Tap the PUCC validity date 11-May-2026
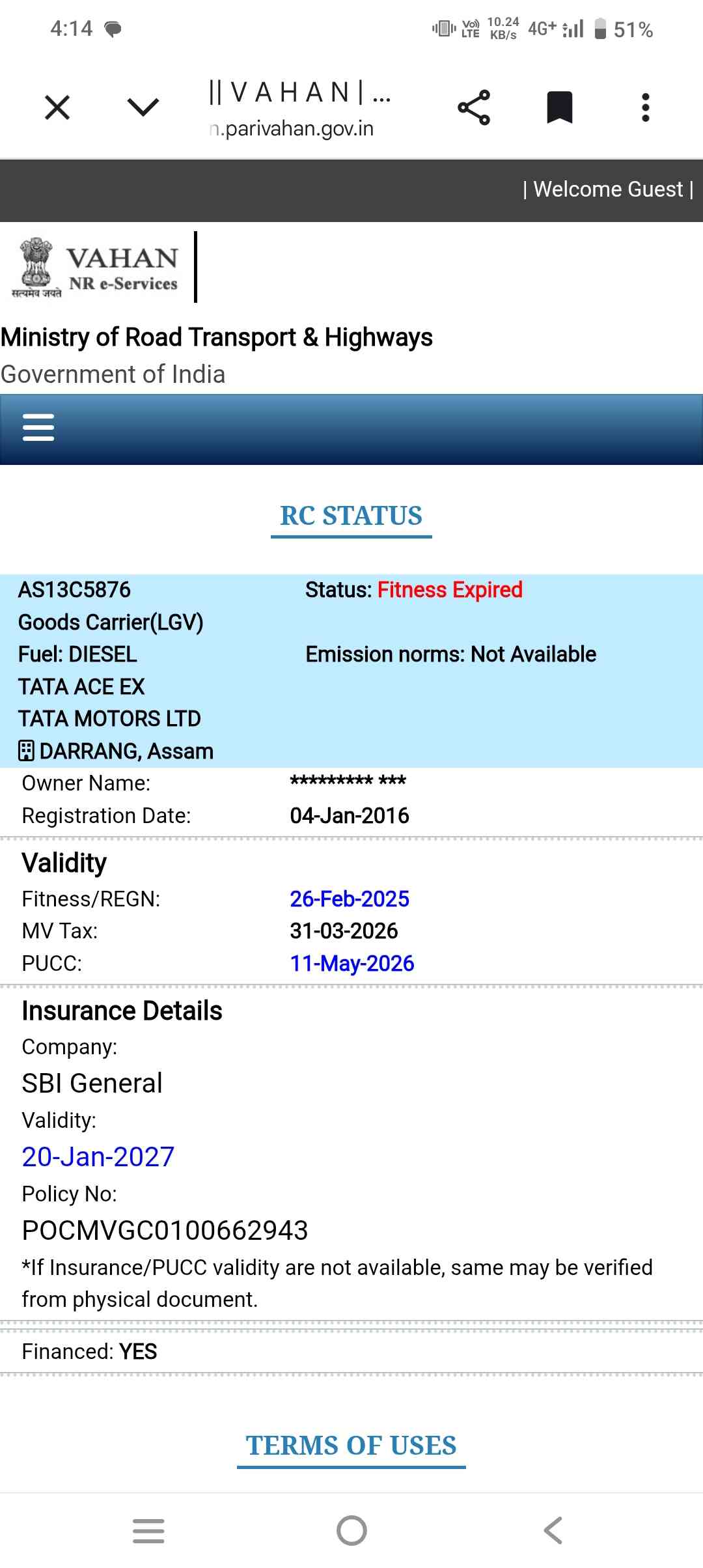This screenshot has height=1568, width=703. tap(352, 963)
